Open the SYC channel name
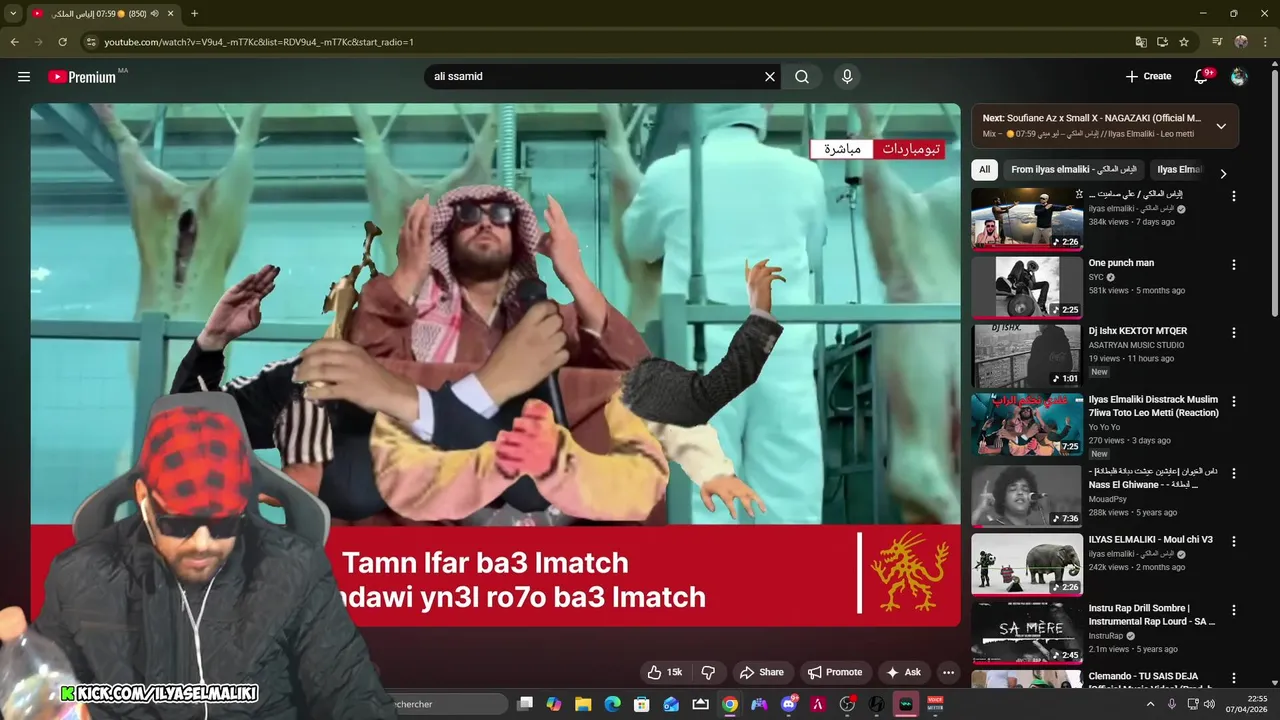 point(1096,277)
